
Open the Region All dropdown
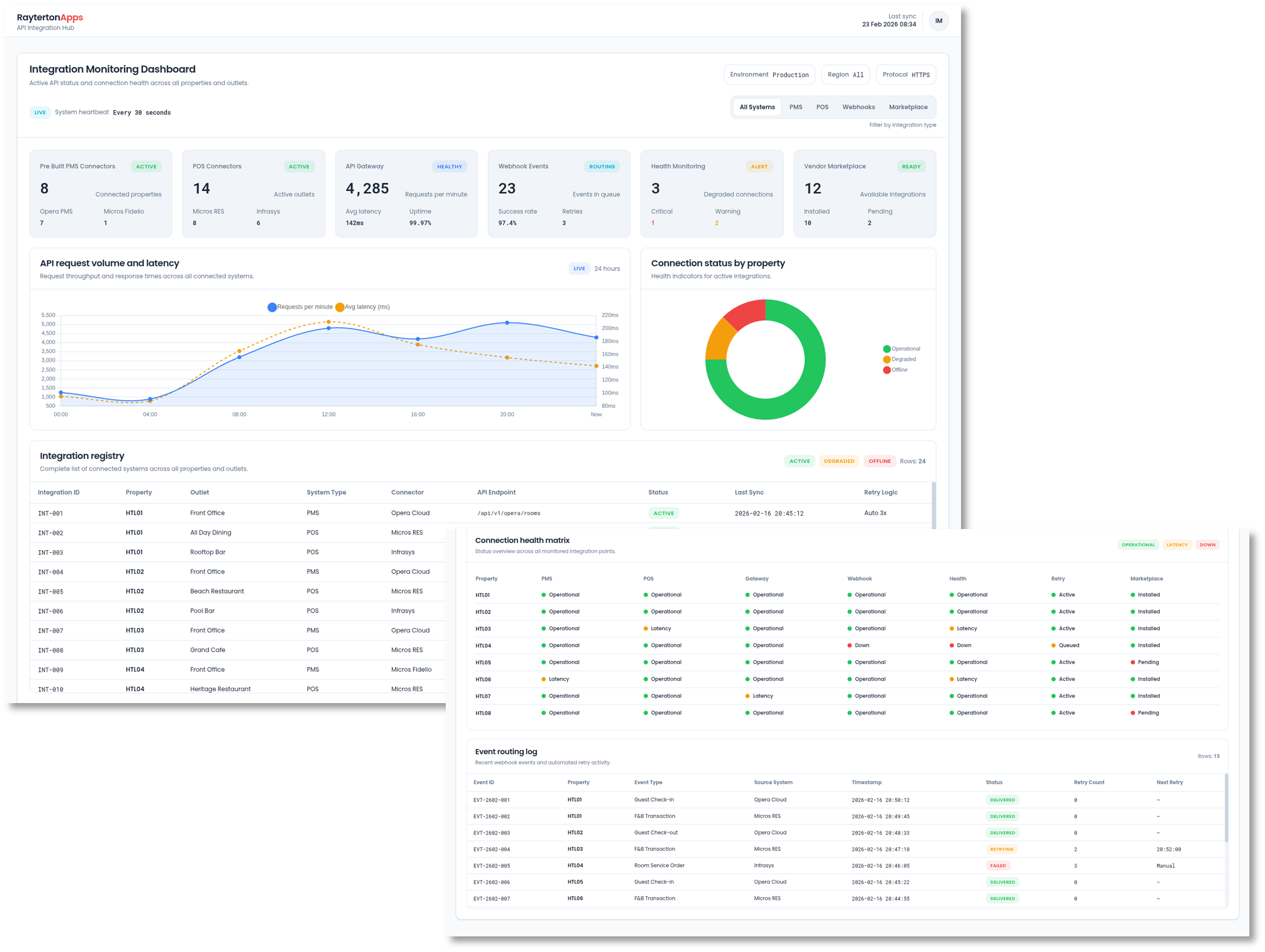(845, 74)
